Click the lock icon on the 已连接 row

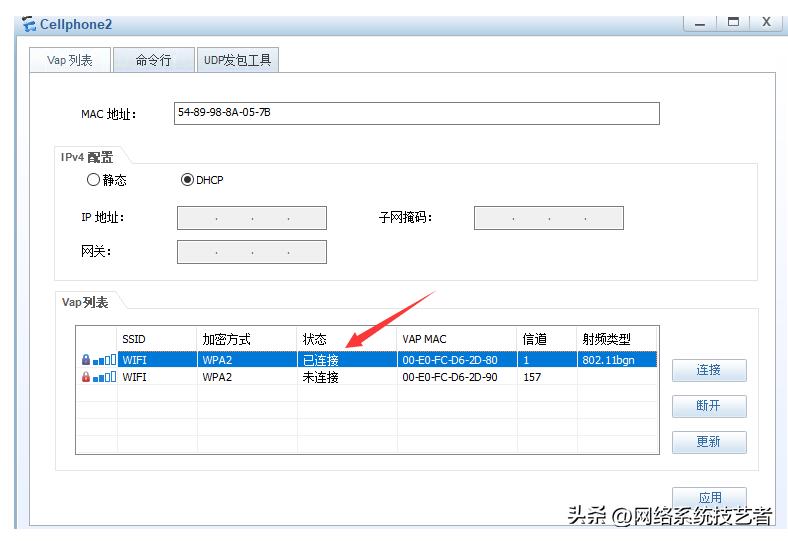pos(86,360)
